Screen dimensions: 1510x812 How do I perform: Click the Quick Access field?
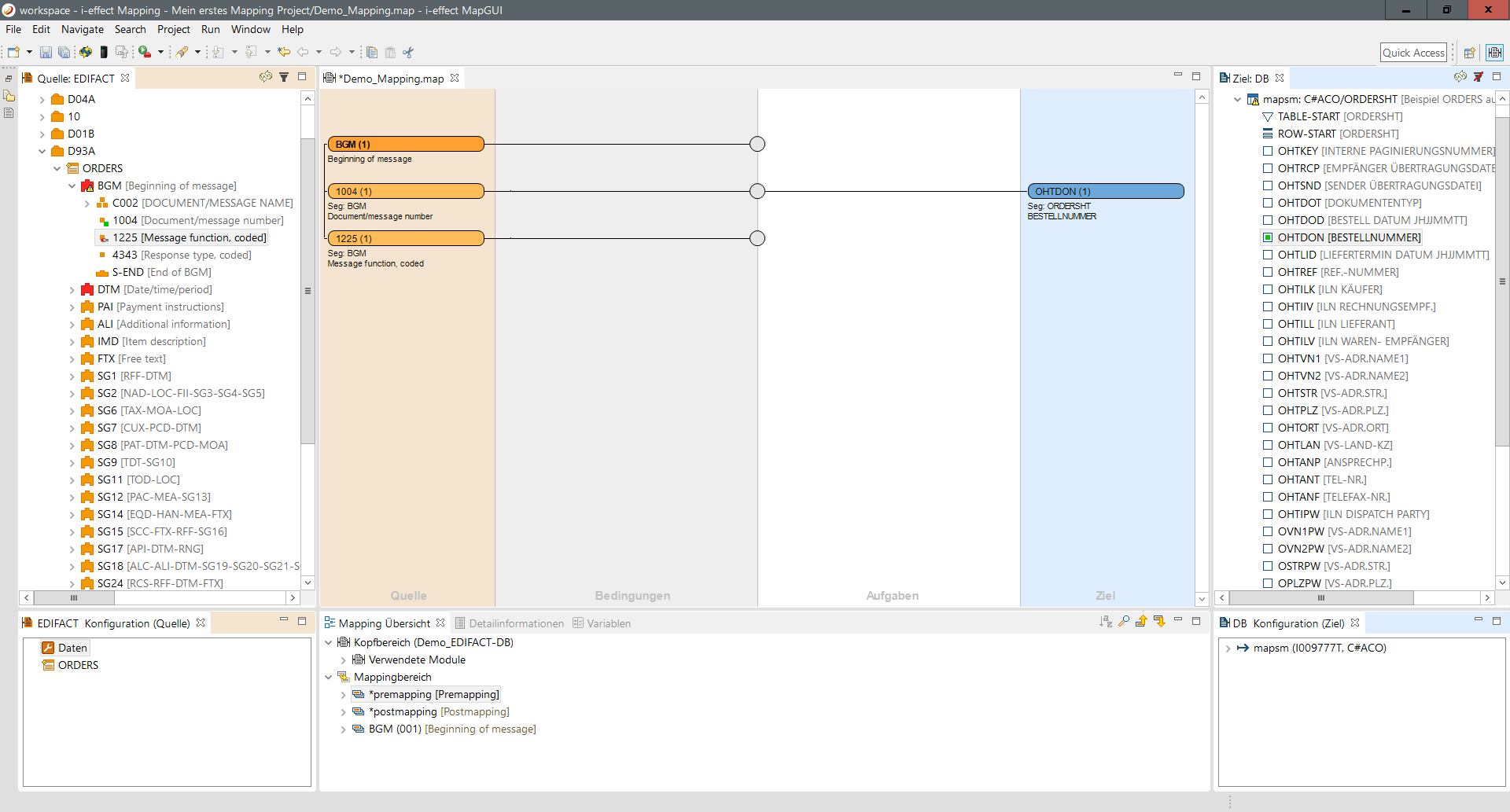click(x=1413, y=53)
